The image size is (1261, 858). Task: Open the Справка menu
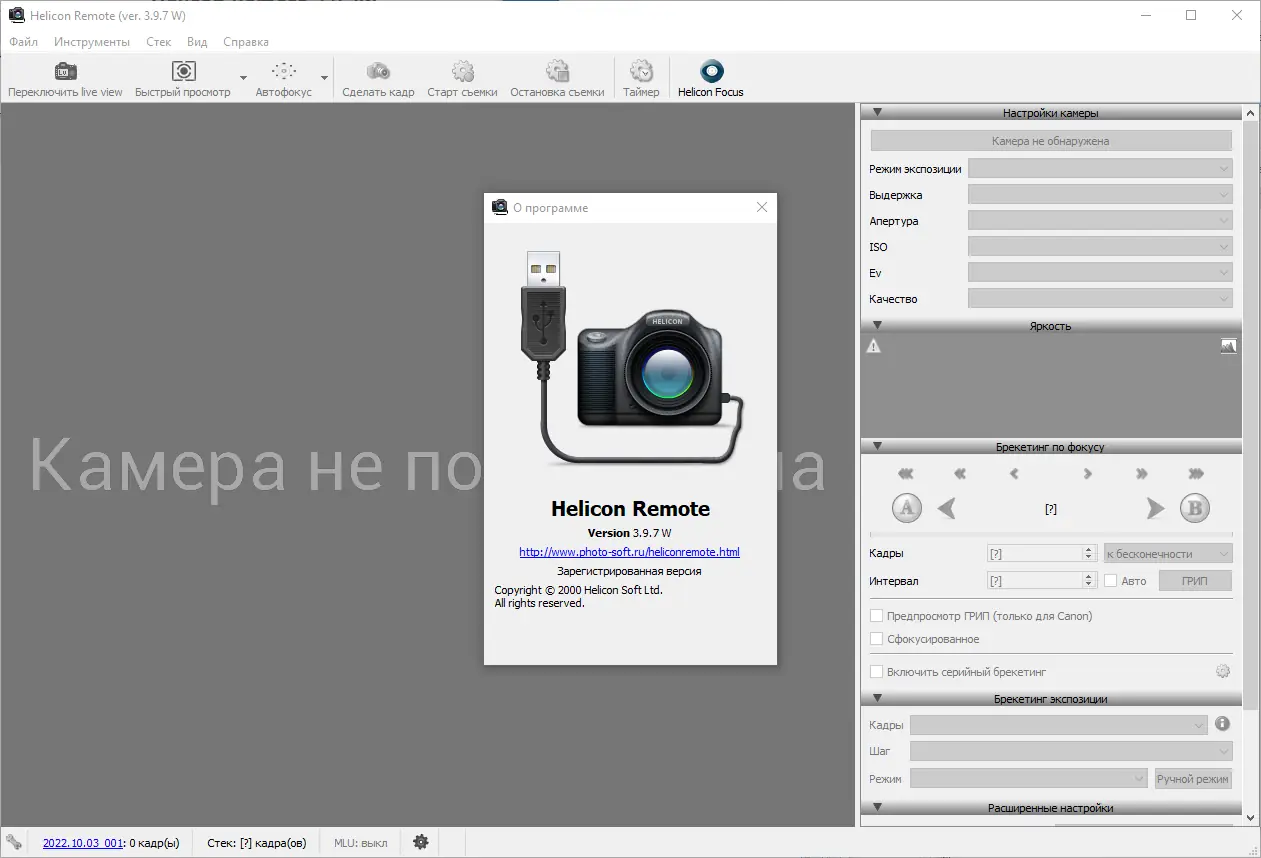coord(246,42)
